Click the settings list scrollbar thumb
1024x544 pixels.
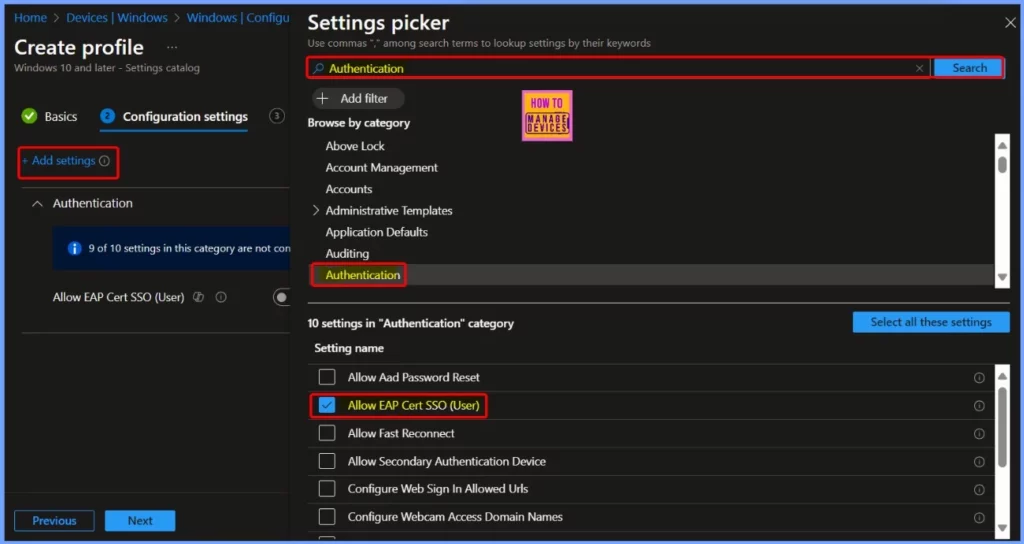coord(1002,426)
